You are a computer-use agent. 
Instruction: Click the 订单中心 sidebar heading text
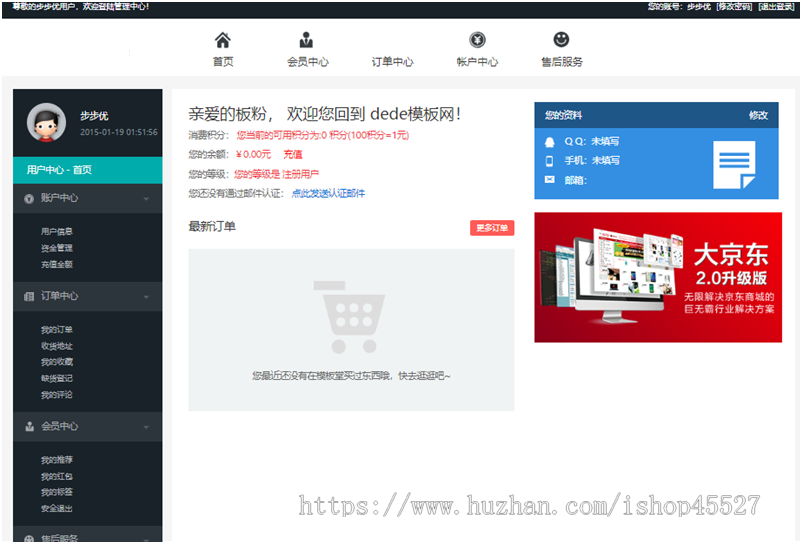click(60, 296)
